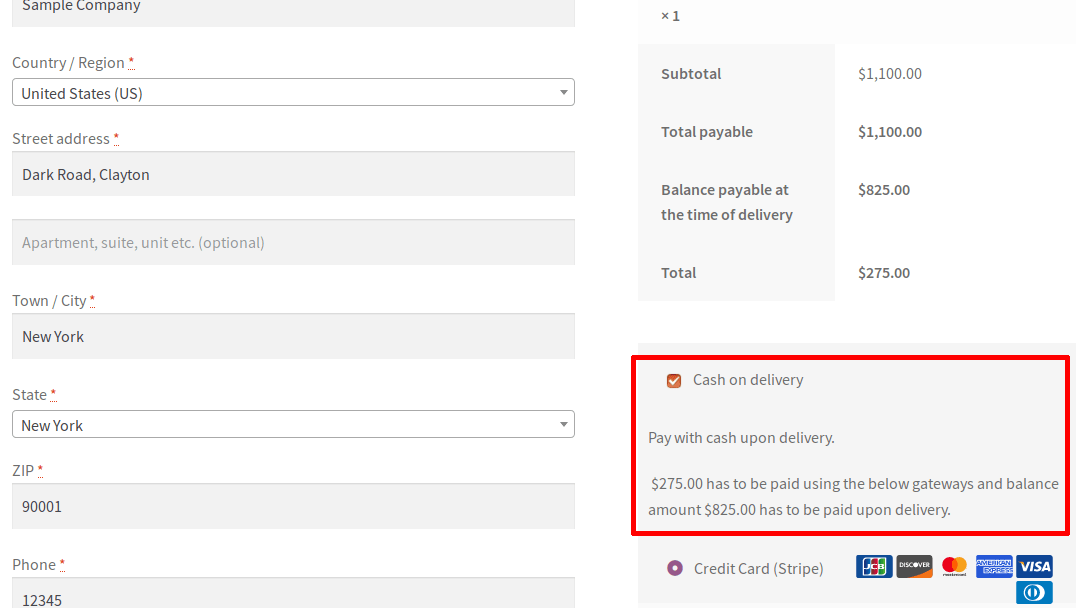Screen dimensions: 1080x608
Task: Click the American Express card icon
Action: [994, 566]
